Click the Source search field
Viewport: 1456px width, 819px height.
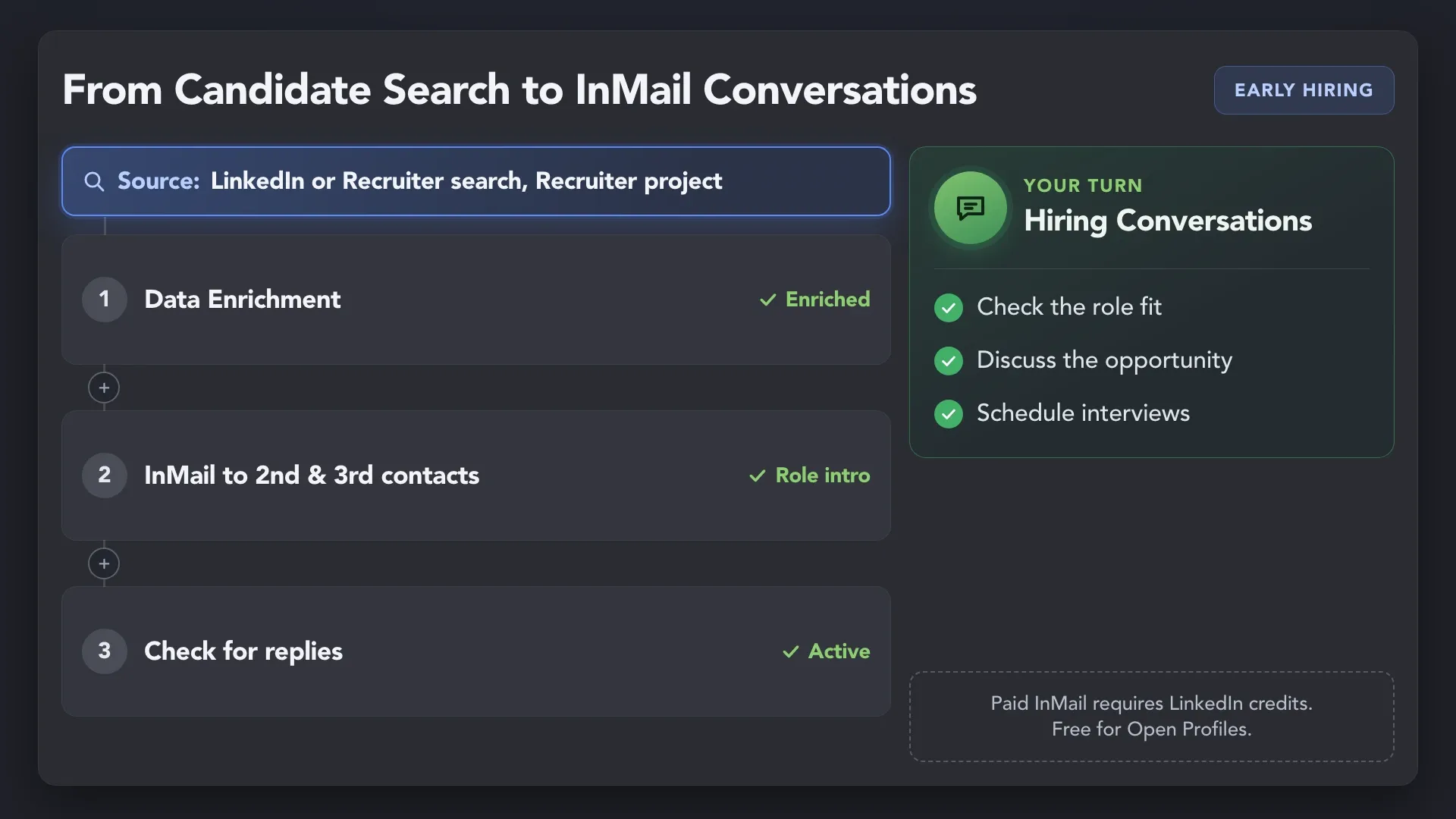pos(476,181)
